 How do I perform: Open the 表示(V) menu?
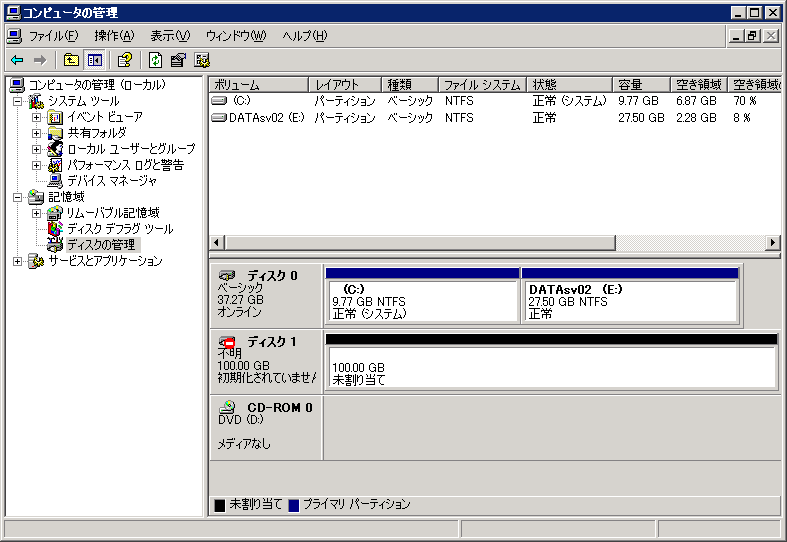(169, 36)
